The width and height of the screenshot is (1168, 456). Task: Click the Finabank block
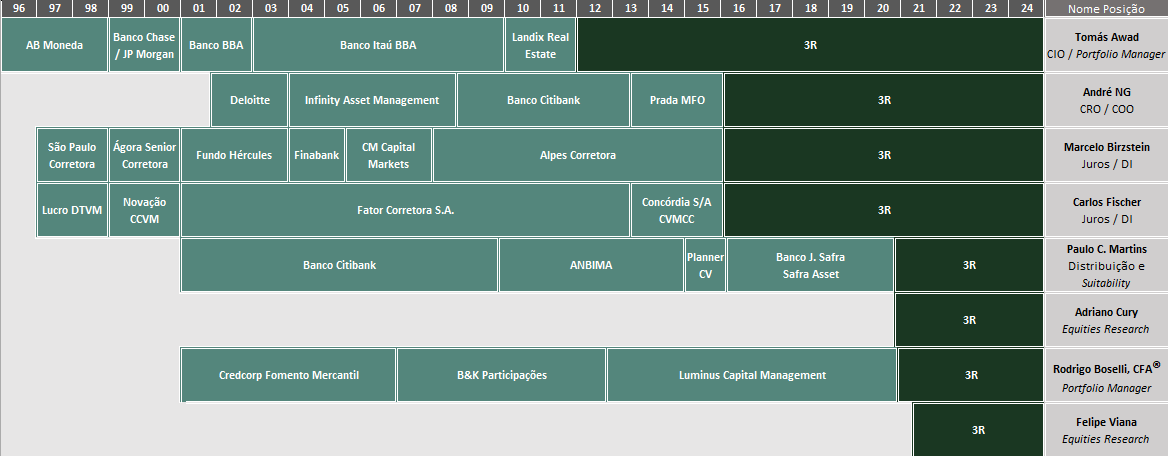tap(317, 155)
